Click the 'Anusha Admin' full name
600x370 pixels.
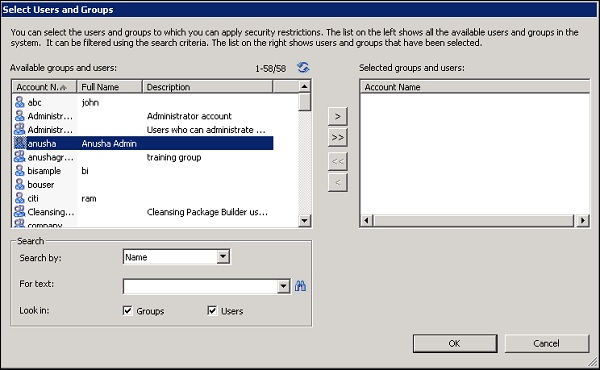click(109, 143)
